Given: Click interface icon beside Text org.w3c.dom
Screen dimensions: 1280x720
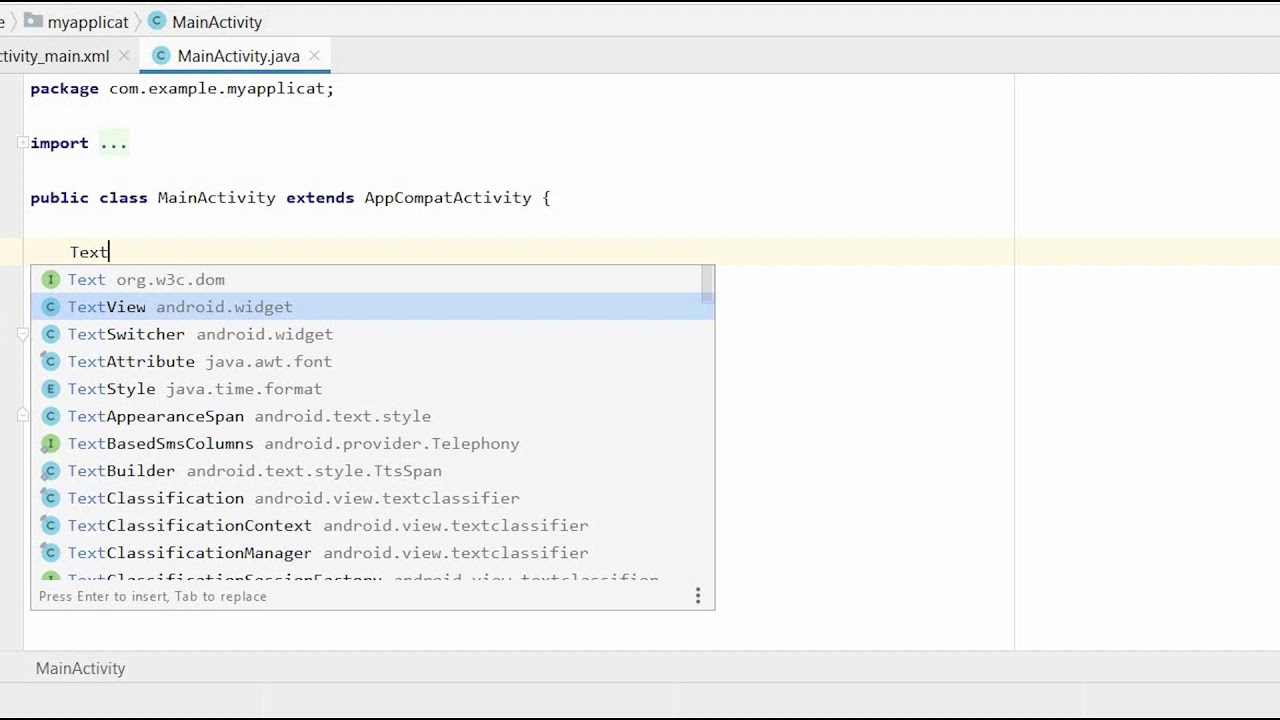Looking at the screenshot, I should pyautogui.click(x=50, y=280).
